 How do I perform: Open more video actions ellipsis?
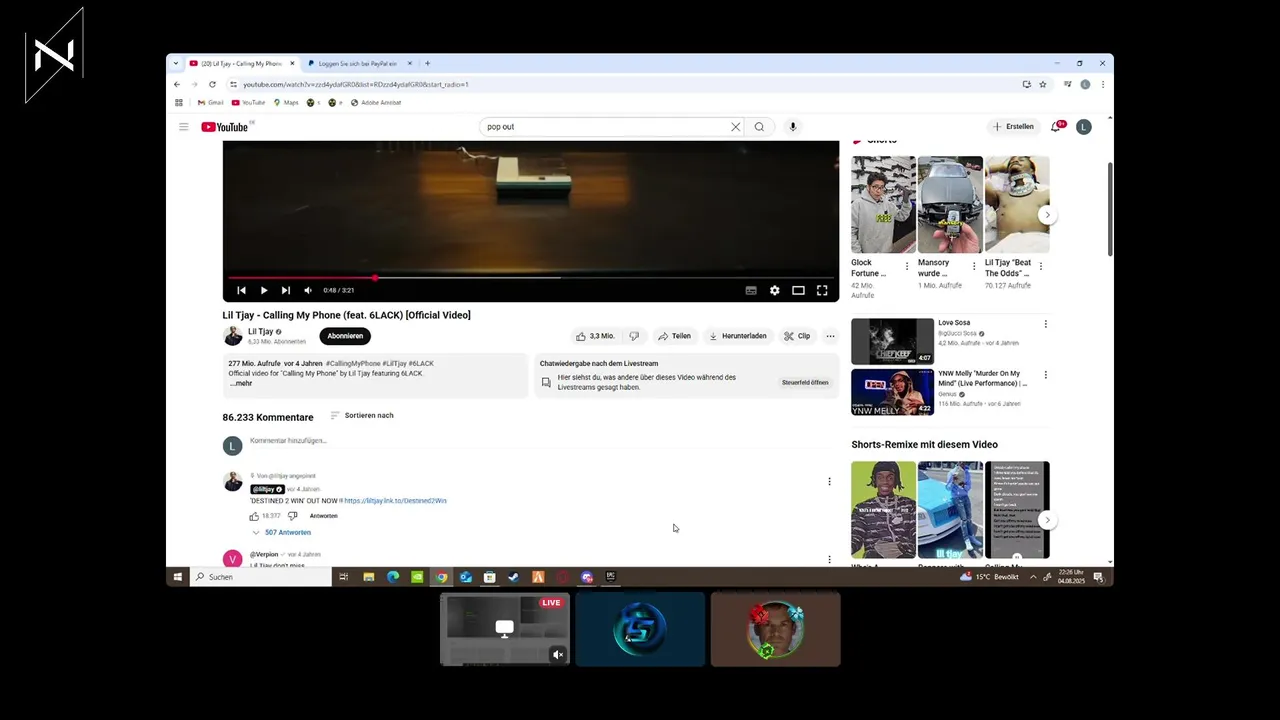coord(830,336)
